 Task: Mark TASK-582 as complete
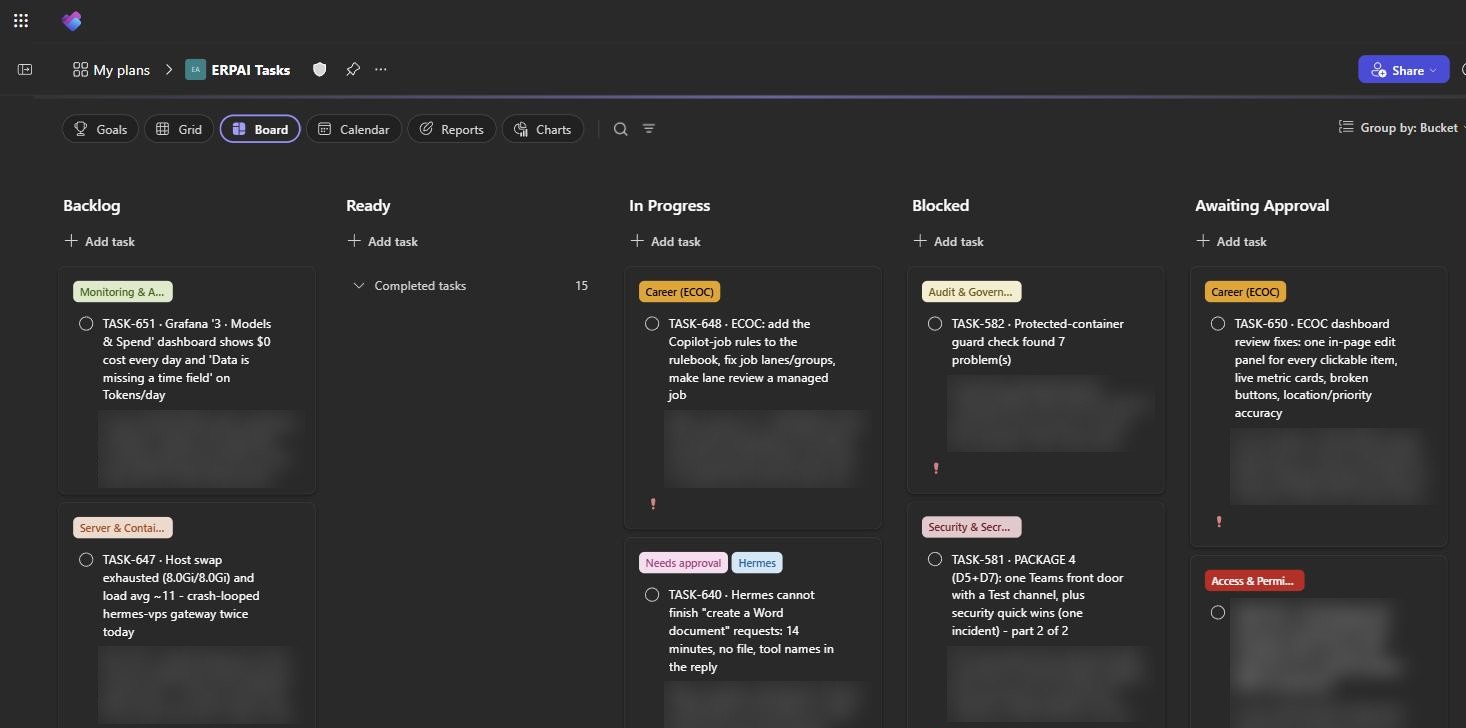pyautogui.click(x=935, y=324)
